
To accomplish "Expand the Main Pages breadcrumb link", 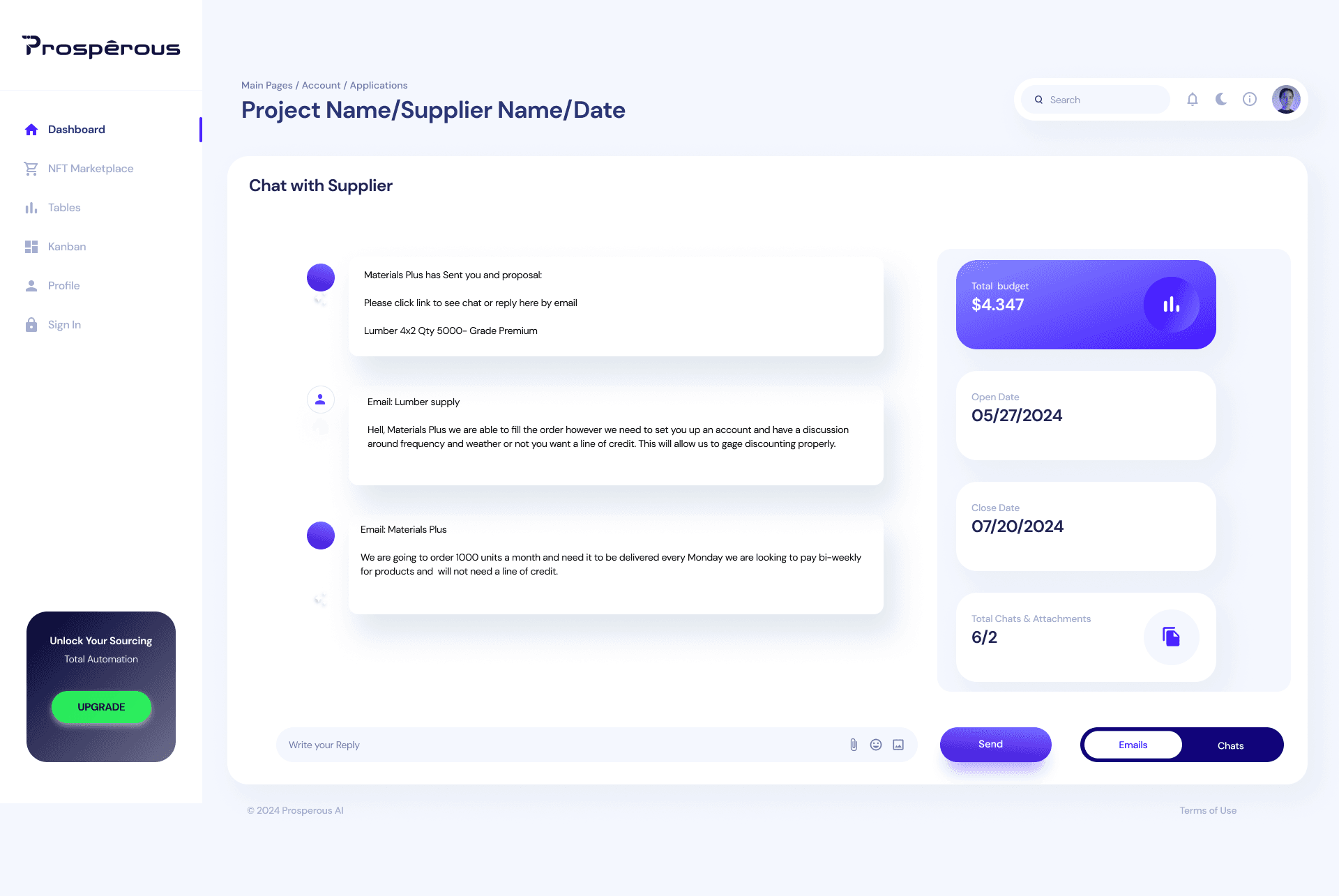I will point(266,85).
